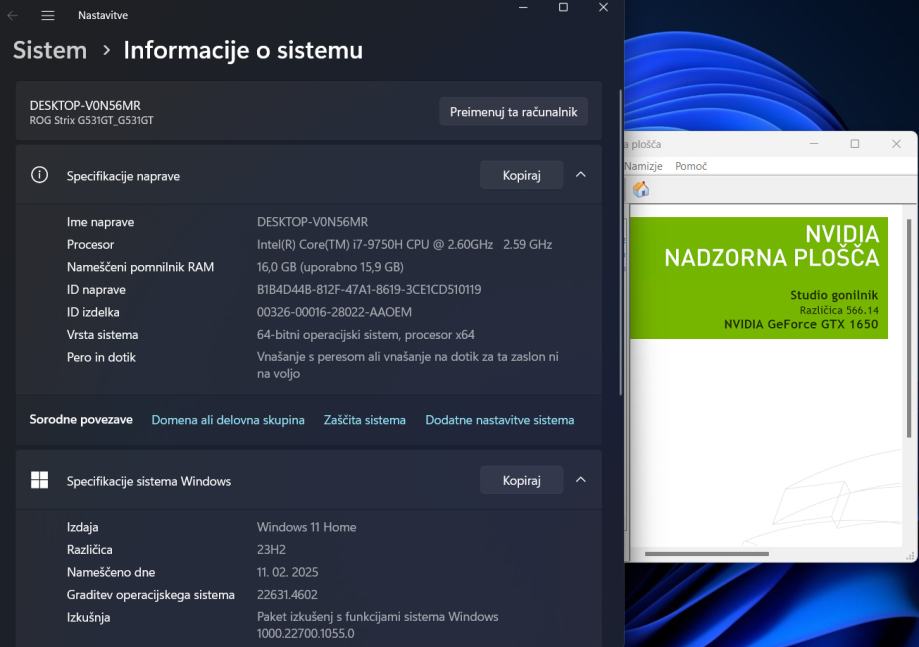Screen dimensions: 919x647
Task: Select device ID B1B4D44B-812F-47A1-8619-3CE1CD510119
Action: tap(369, 290)
